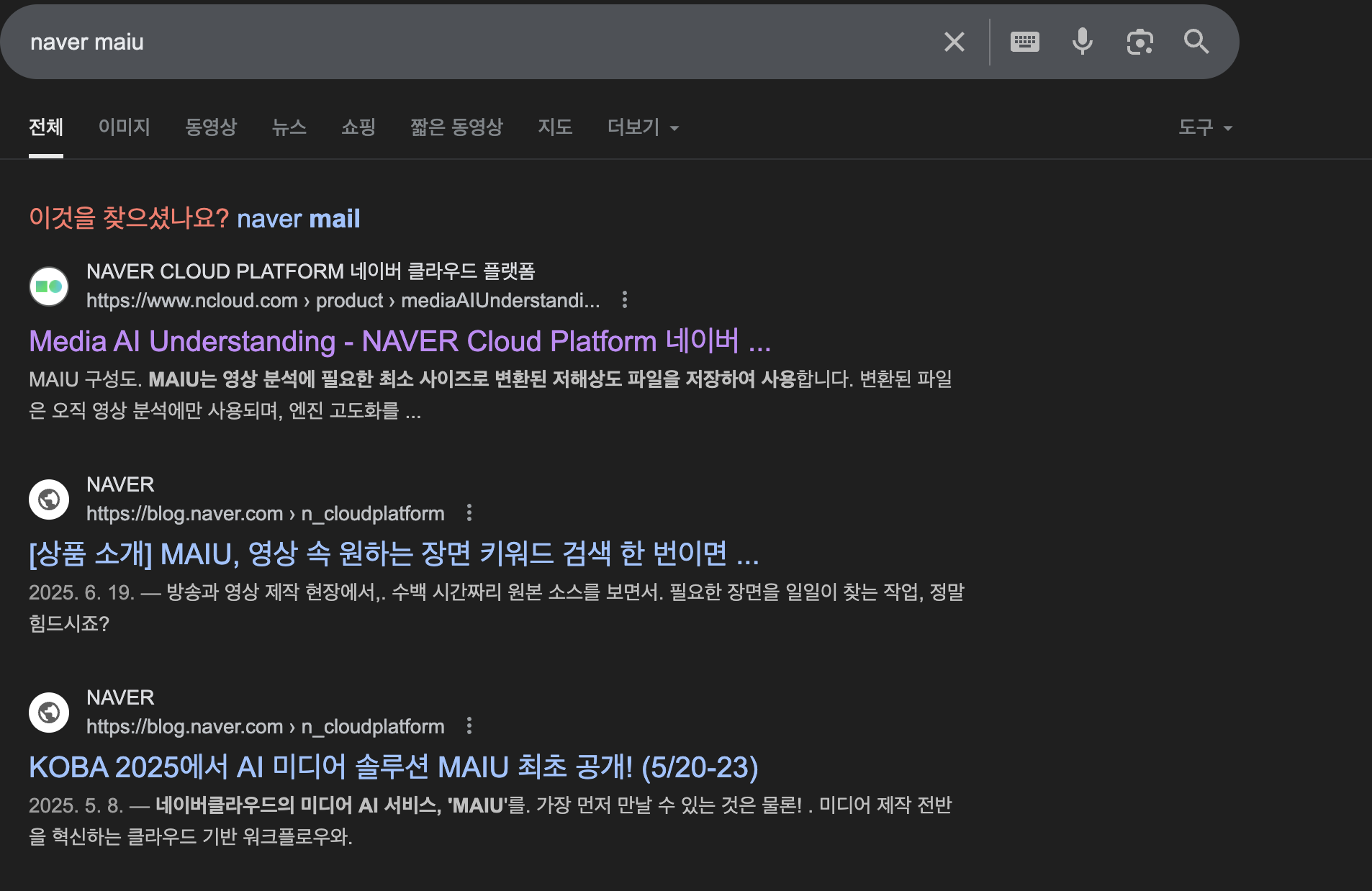Open search by image camera icon
The width and height of the screenshot is (1372, 891).
tap(1139, 42)
